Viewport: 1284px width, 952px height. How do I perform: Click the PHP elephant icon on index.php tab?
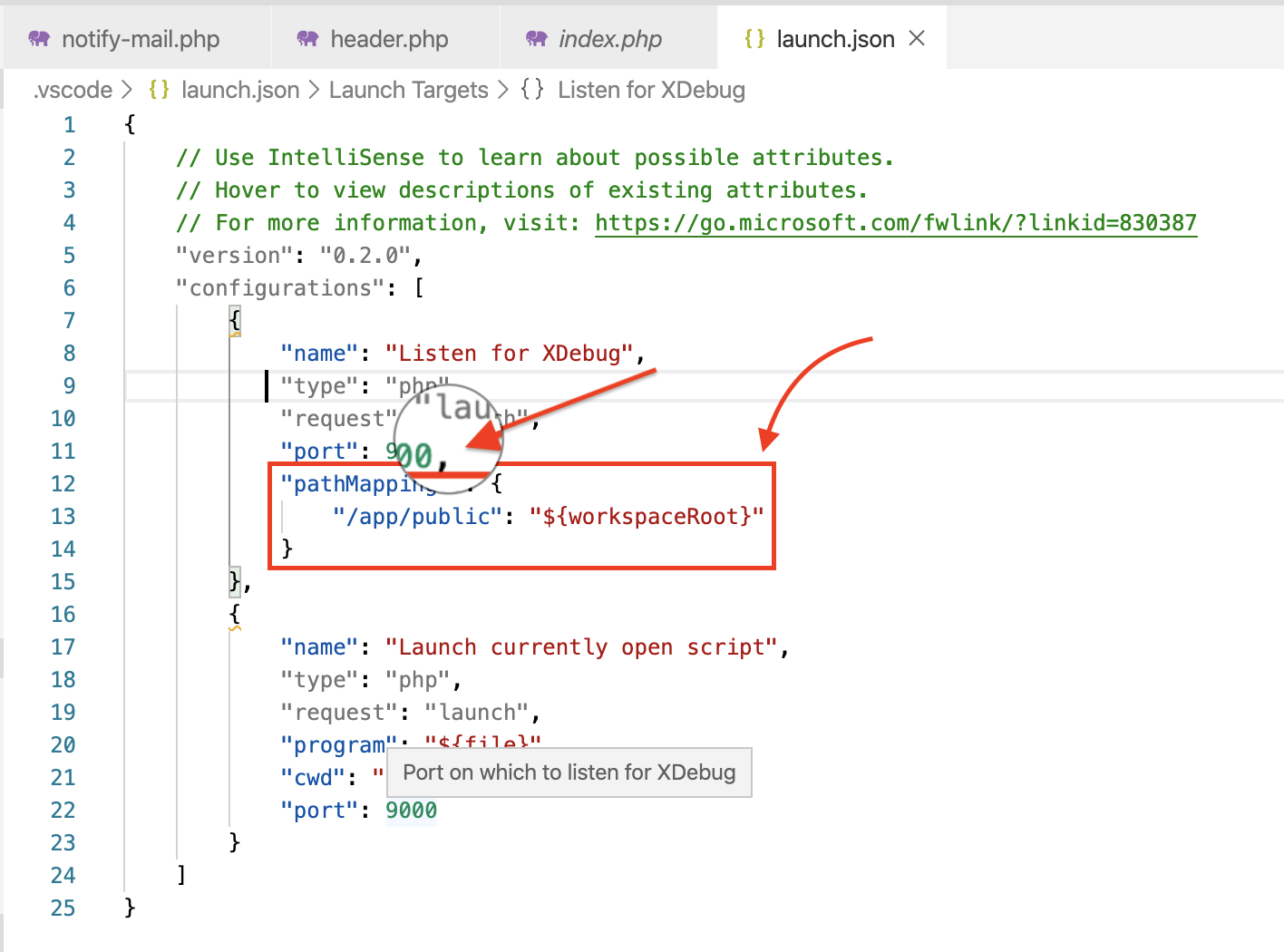point(537,39)
